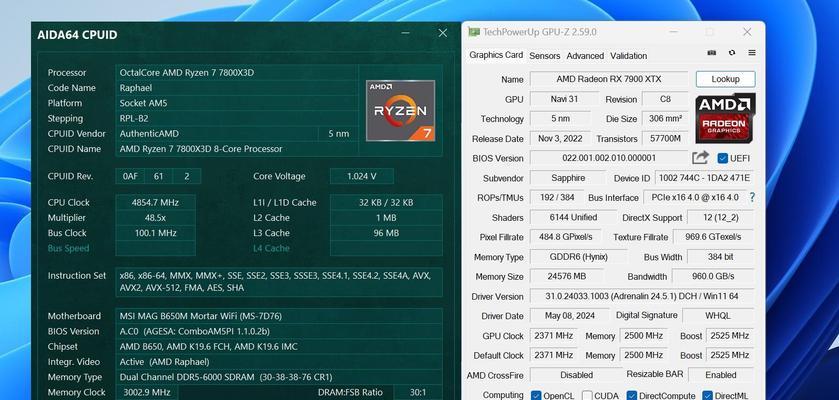Open the Advanced tab in GPU-Z
839x400 pixels.
585,56
